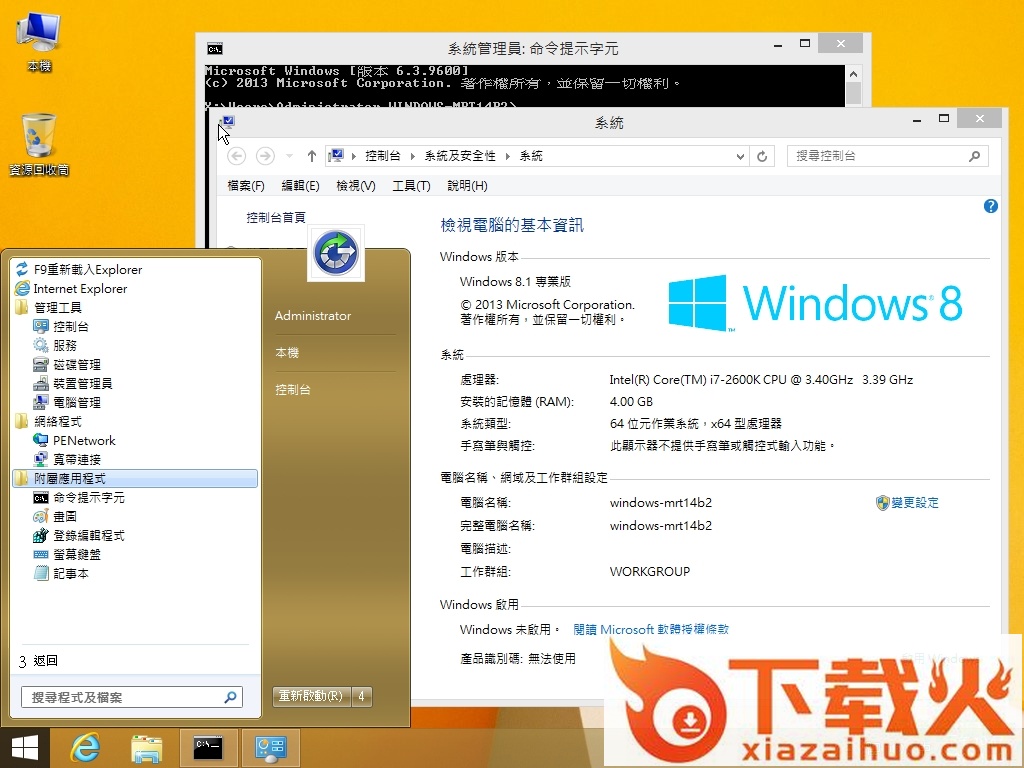This screenshot has width=1024, height=768.
Task: Switch to the System control panel taskbar button
Action: [270, 748]
